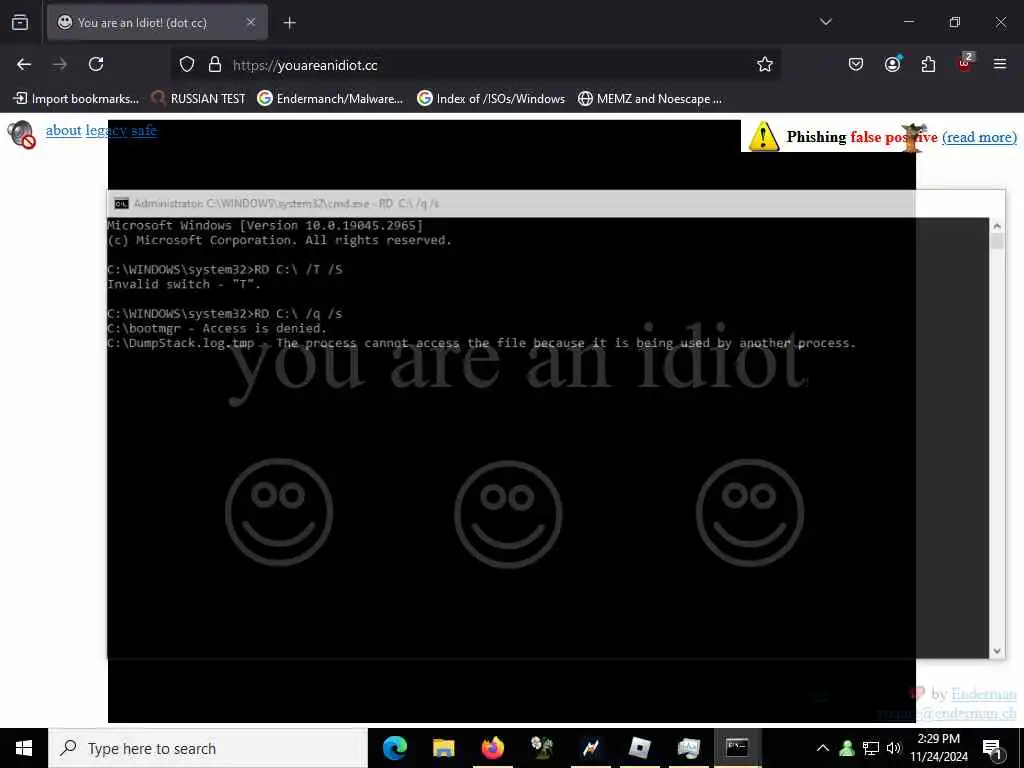Bookmark this page with the star icon
This screenshot has height=768, width=1024.
tap(765, 65)
